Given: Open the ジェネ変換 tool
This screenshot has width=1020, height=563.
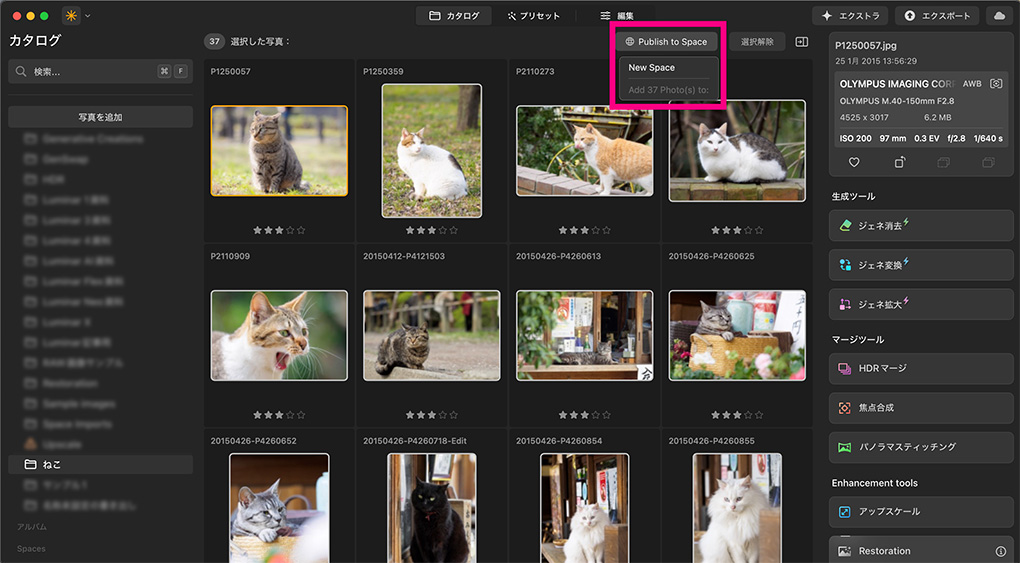Looking at the screenshot, I should click(921, 265).
